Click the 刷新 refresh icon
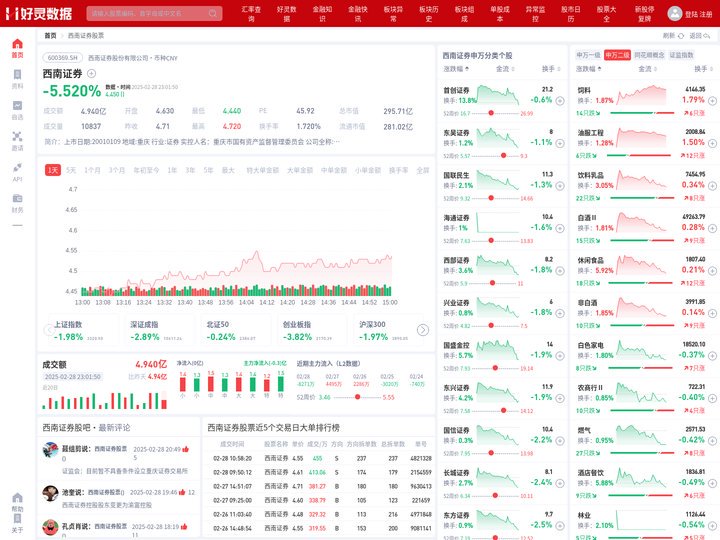This screenshot has height=540, width=720. point(681,35)
